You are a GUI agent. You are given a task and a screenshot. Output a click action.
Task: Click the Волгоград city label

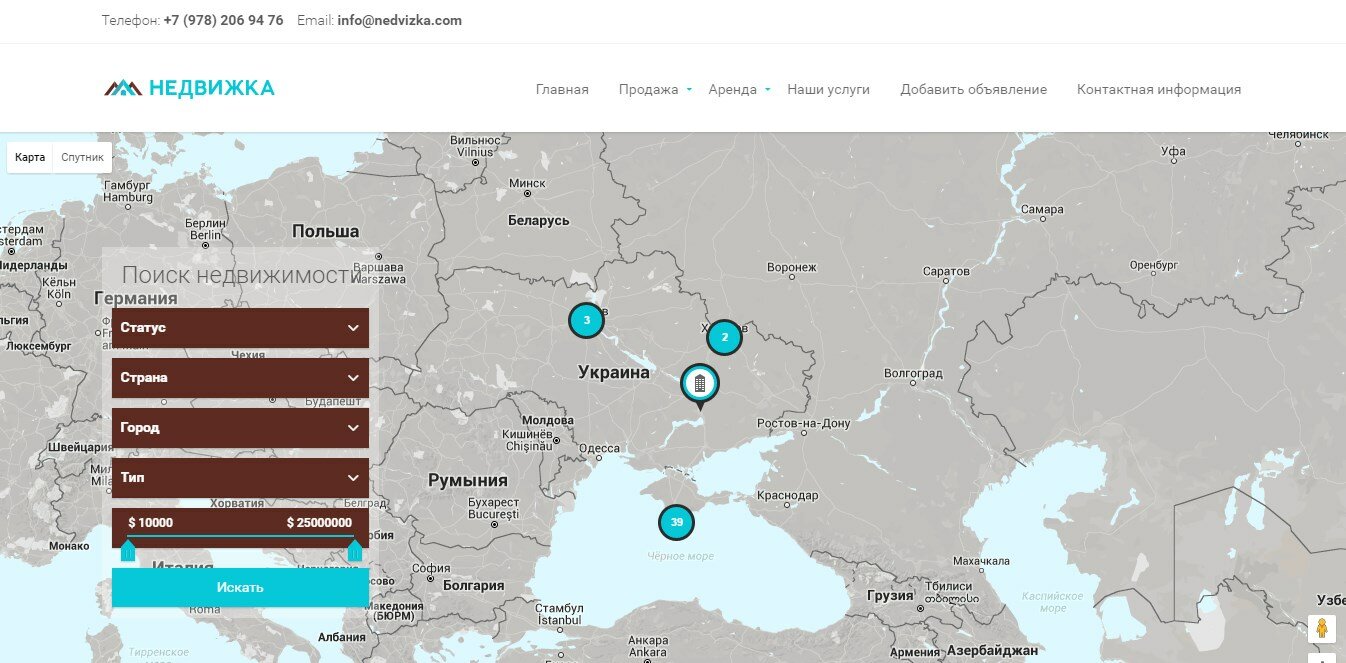pos(914,373)
